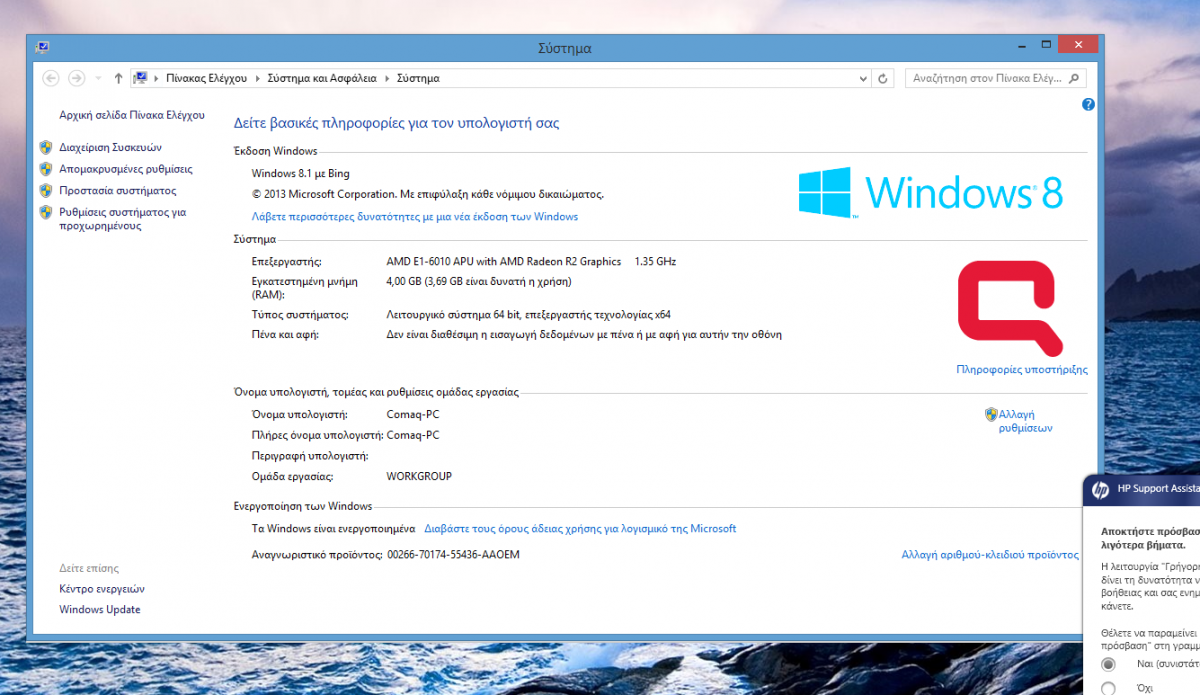Open help with the blue question mark
This screenshot has width=1200, height=695.
[1088, 104]
